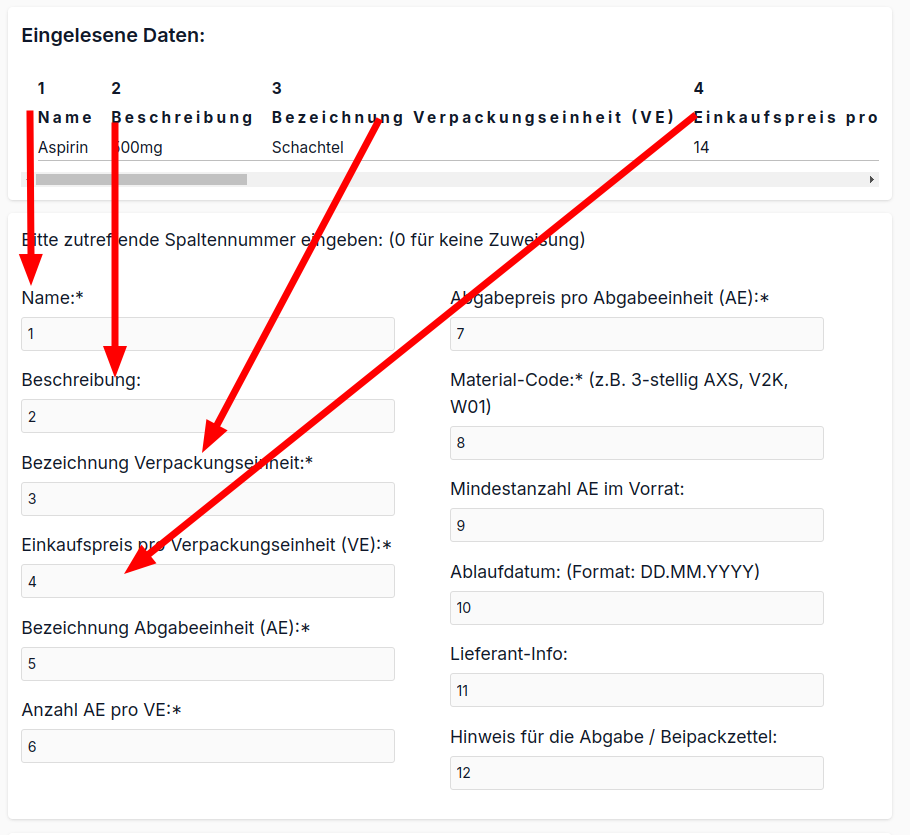Screen dimensions: 910x835
Task: Click the empty scrollbar track right of thumb
Action: [x=556, y=179]
